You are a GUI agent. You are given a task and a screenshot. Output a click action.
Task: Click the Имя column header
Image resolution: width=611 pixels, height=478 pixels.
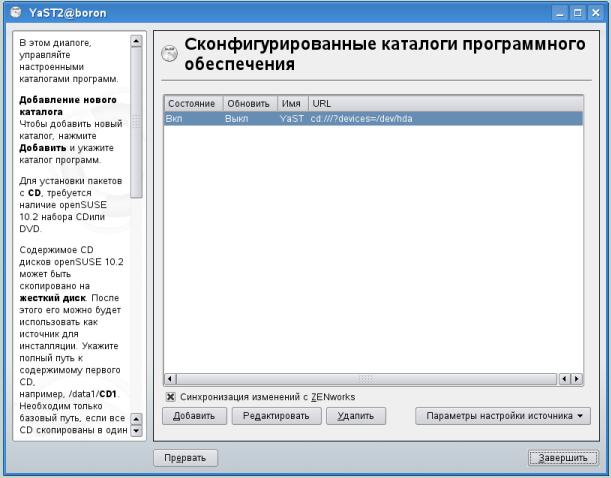[291, 103]
